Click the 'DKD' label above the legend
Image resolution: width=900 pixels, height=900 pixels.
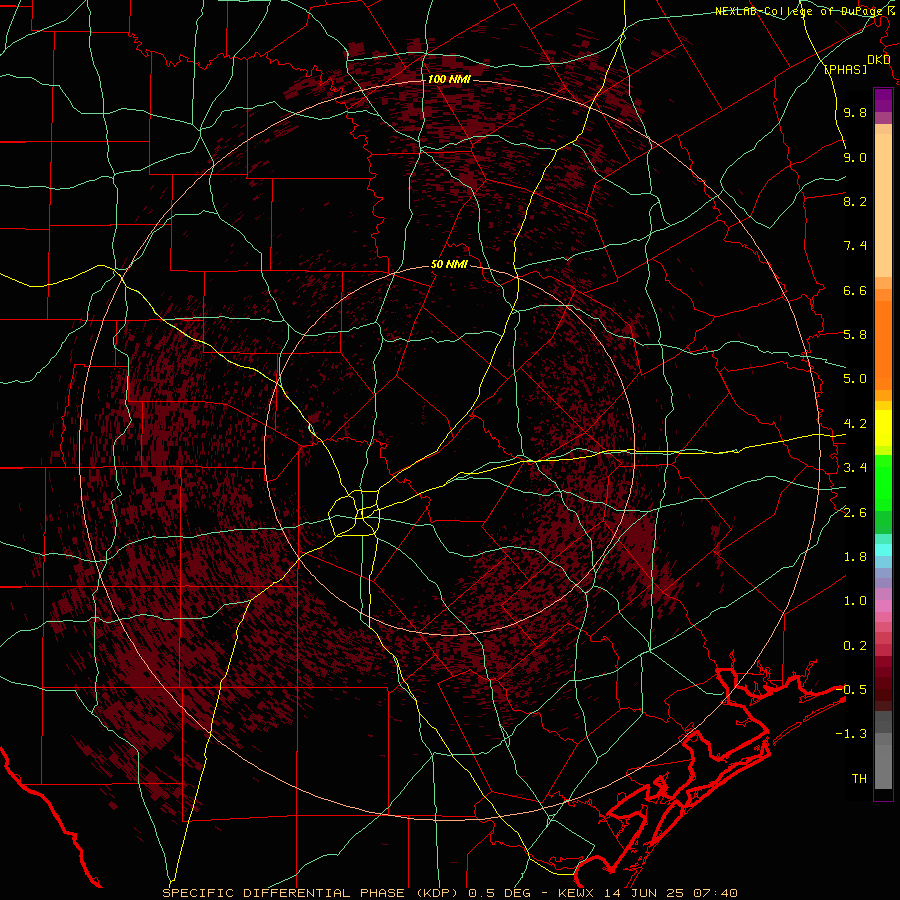tap(878, 60)
